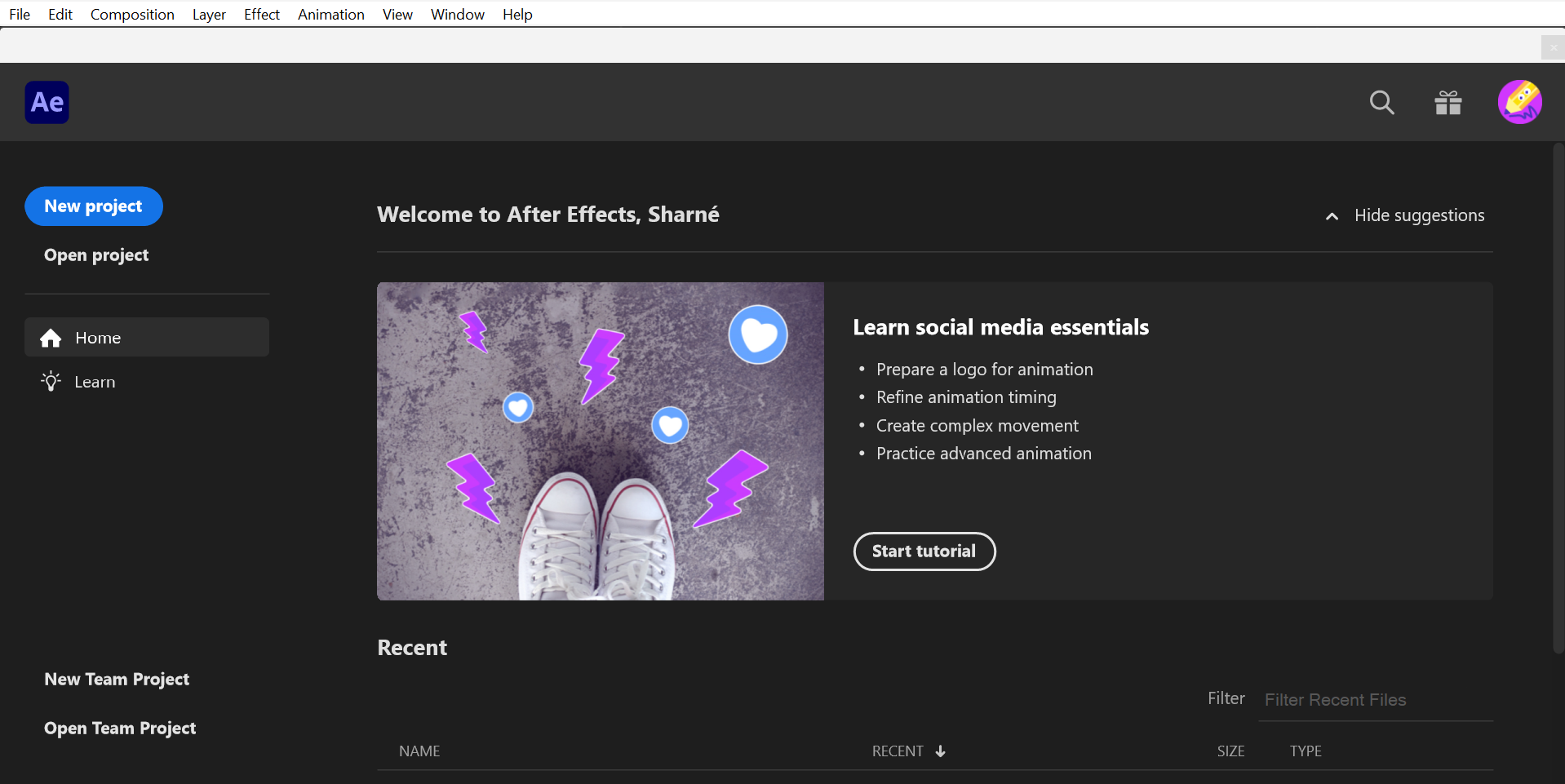Screen dimensions: 1565x784
Task: Click the Learn social media essentials heading
Action: 1001,327
